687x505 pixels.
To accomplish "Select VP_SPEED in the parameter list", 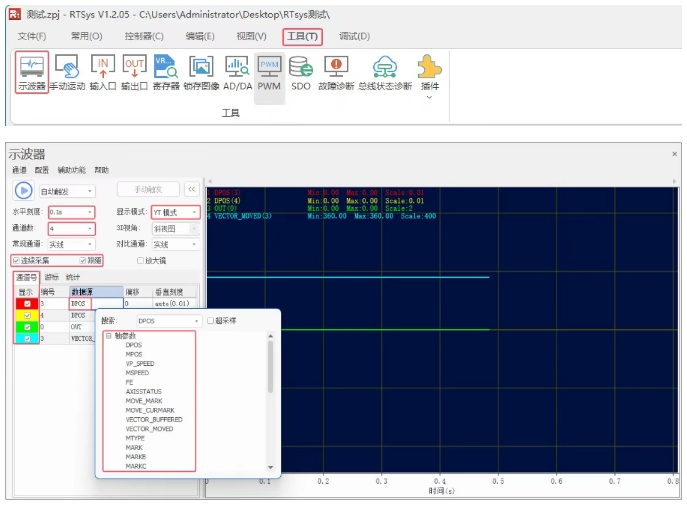I will click(140, 364).
